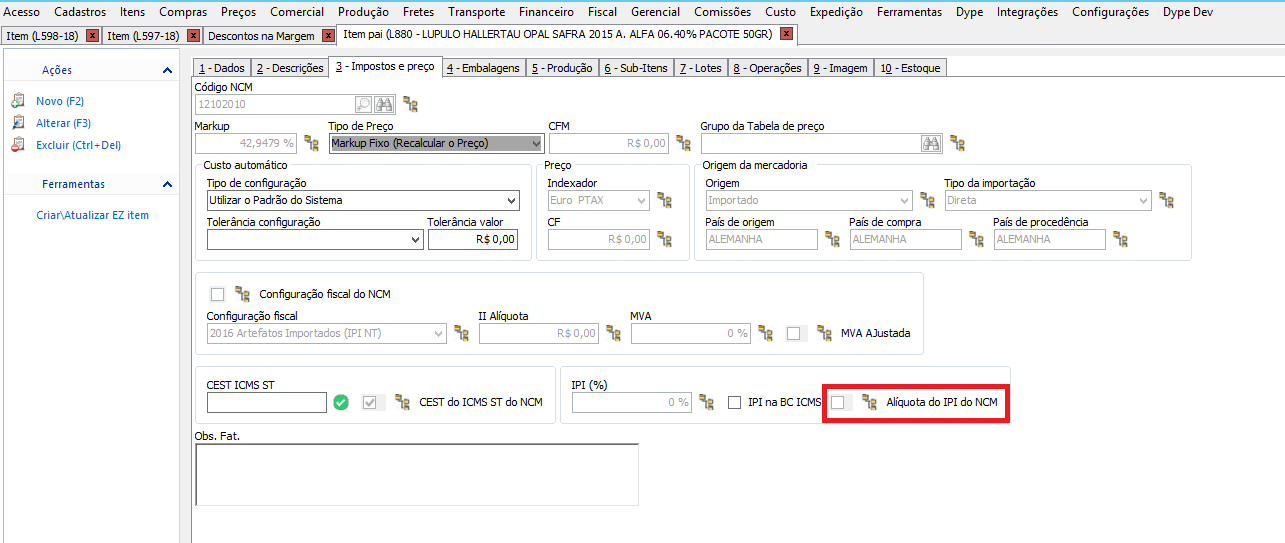1285x543 pixels.
Task: Click hierarchy icon beside CEST do ICMS ST do NCM
Action: pos(402,402)
